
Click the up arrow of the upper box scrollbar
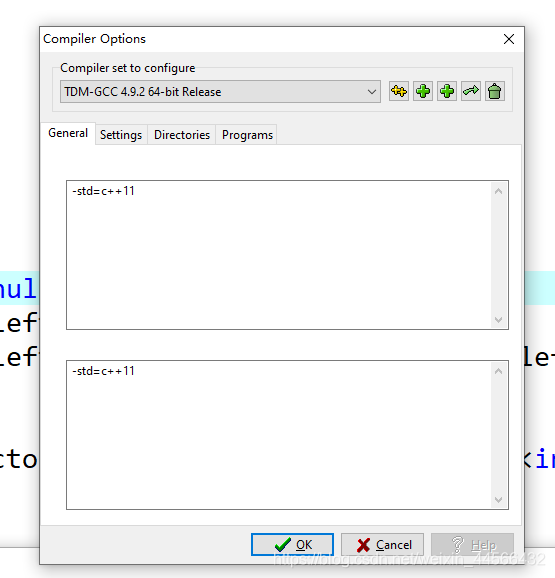coord(499,191)
